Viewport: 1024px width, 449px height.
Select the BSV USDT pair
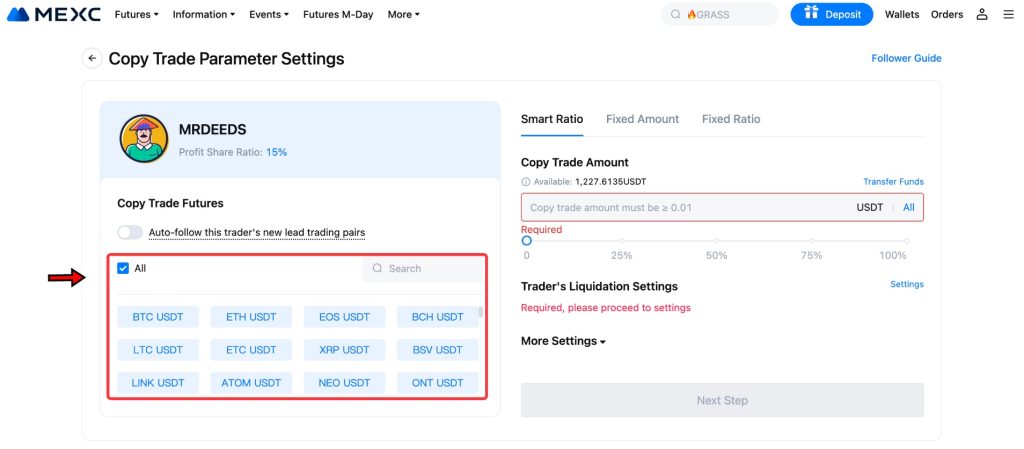(x=438, y=350)
